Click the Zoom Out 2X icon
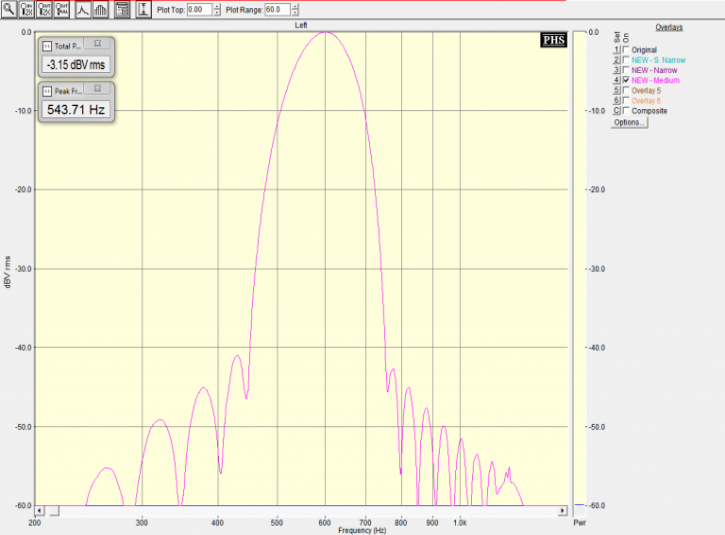Screen dimensions: 725x535 [x=45, y=9]
